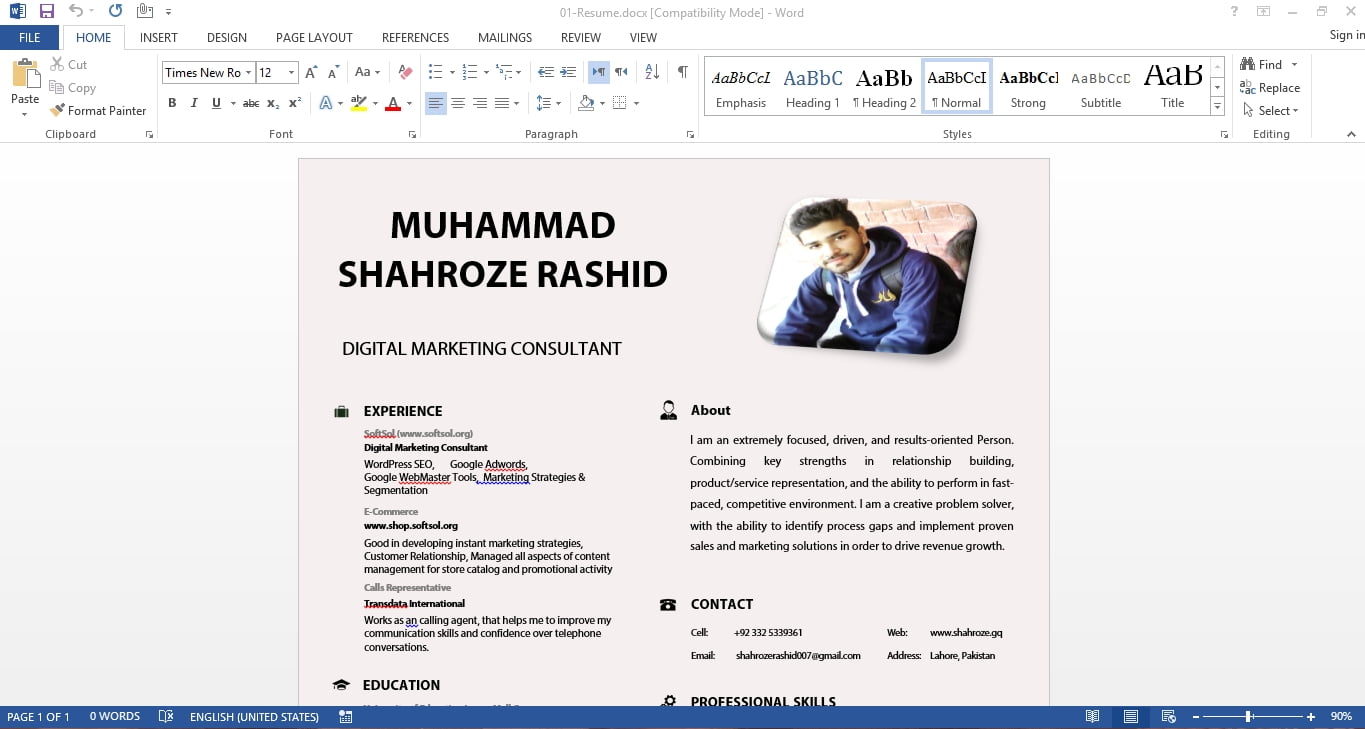Click the Sort paragraph icon
Viewport: 1365px width, 729px height.
(x=652, y=72)
